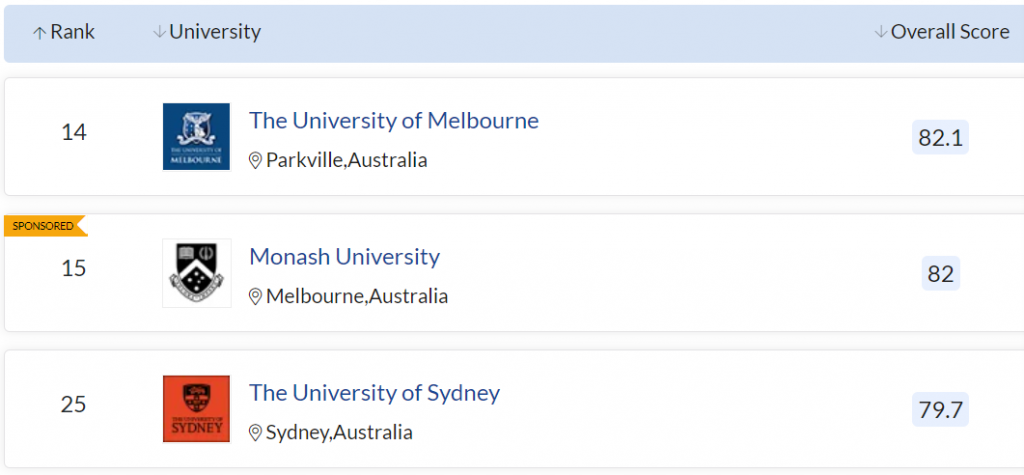Open The University of Melbourne link
The width and height of the screenshot is (1024, 475).
[393, 121]
